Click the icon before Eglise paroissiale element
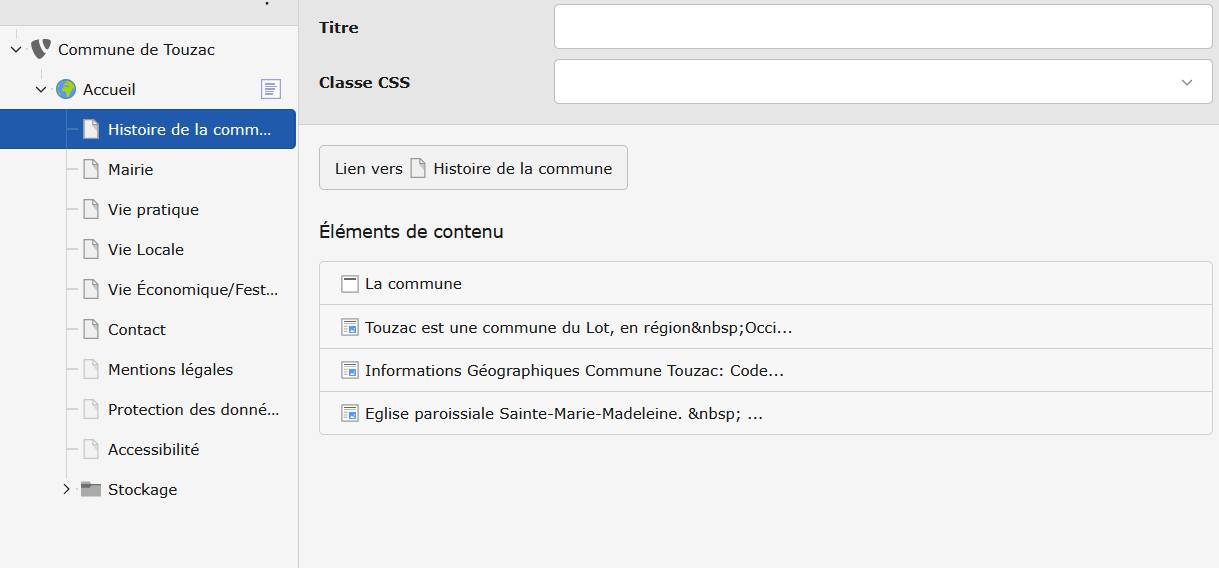The width and height of the screenshot is (1219, 568). tap(349, 413)
